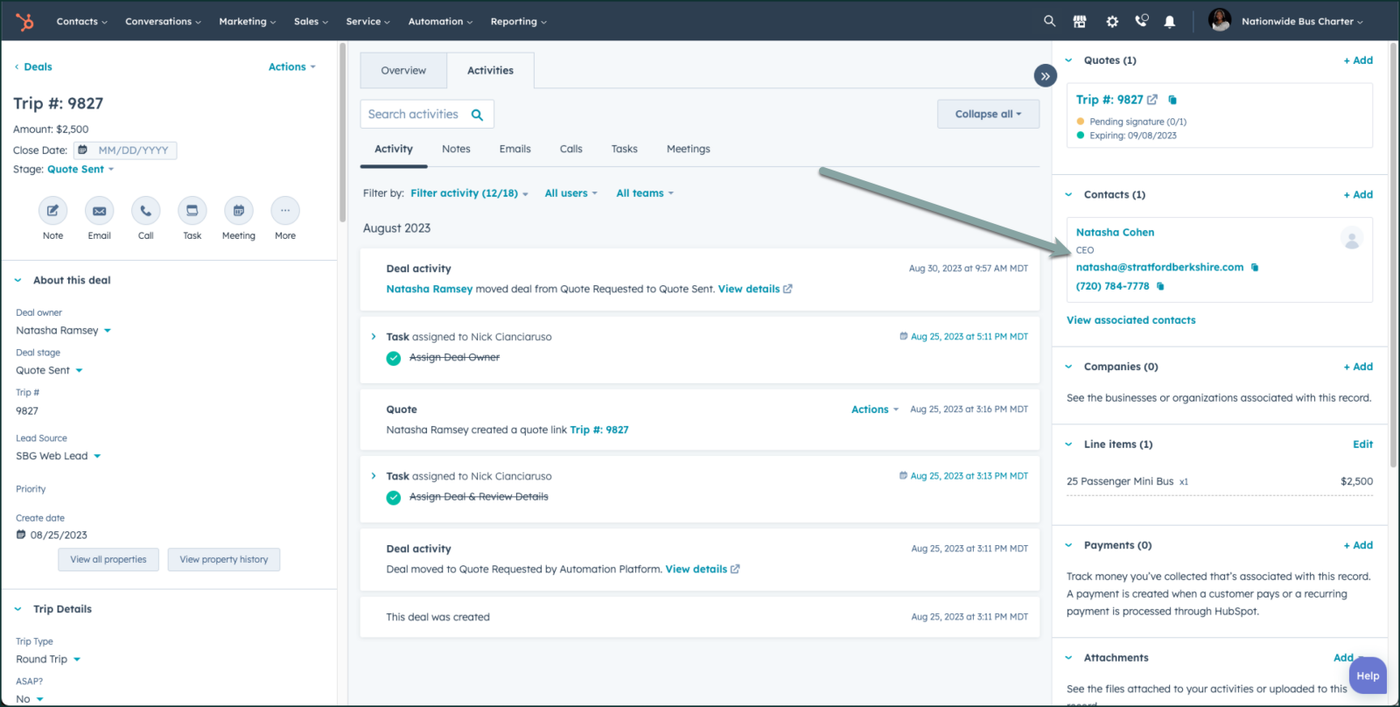
Task: Switch to the Meetings activity tab
Action: tap(688, 149)
